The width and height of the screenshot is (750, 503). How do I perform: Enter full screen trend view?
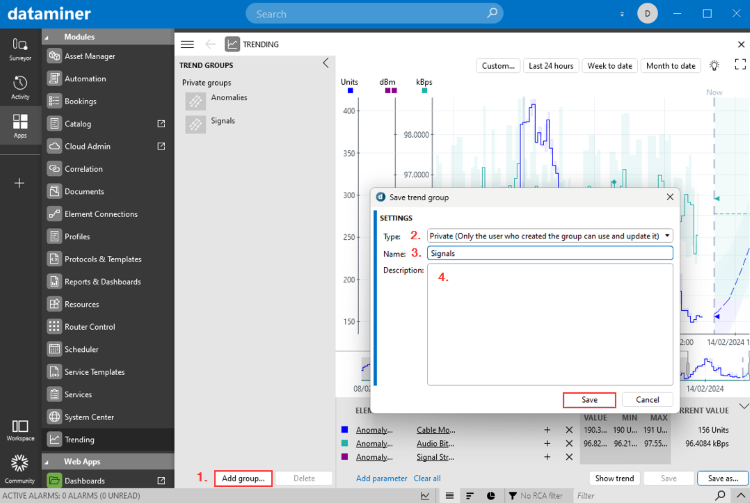740,65
